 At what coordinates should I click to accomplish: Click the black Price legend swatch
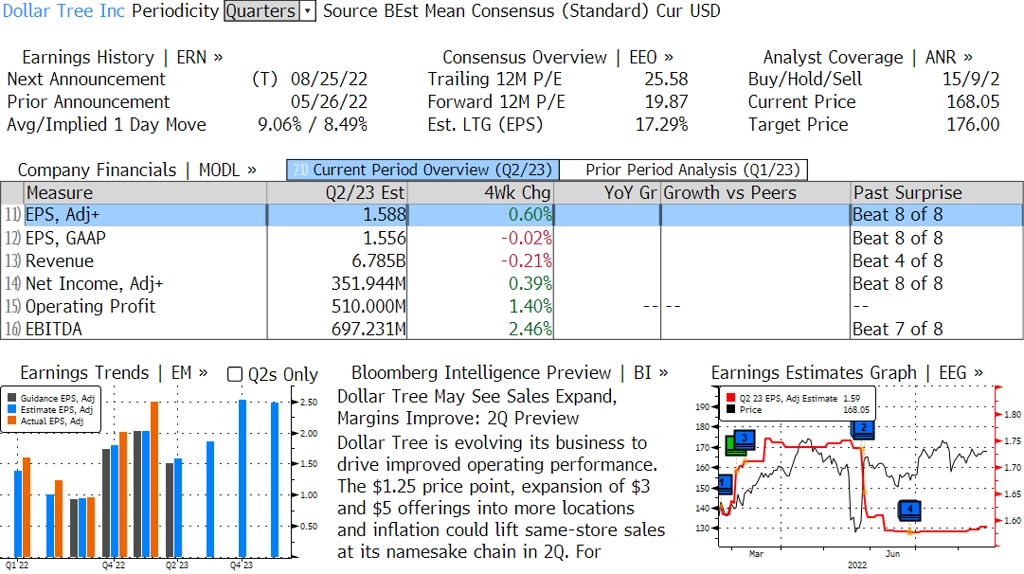(730, 409)
